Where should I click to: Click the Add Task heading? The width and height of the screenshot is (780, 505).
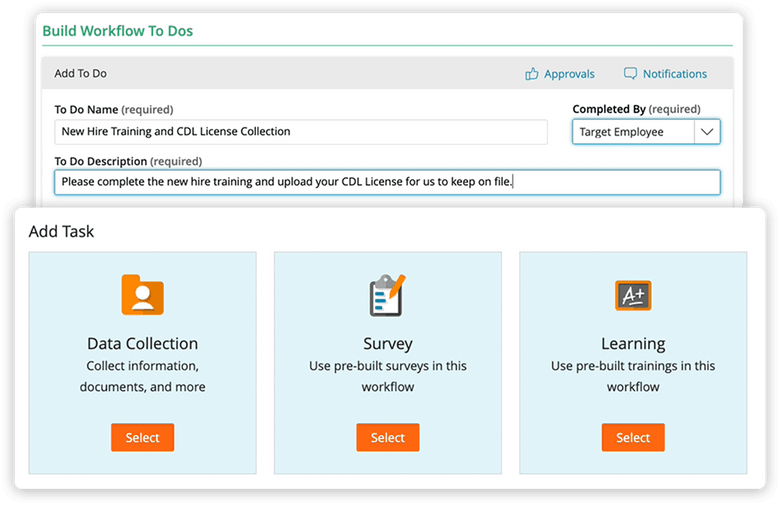coord(61,231)
